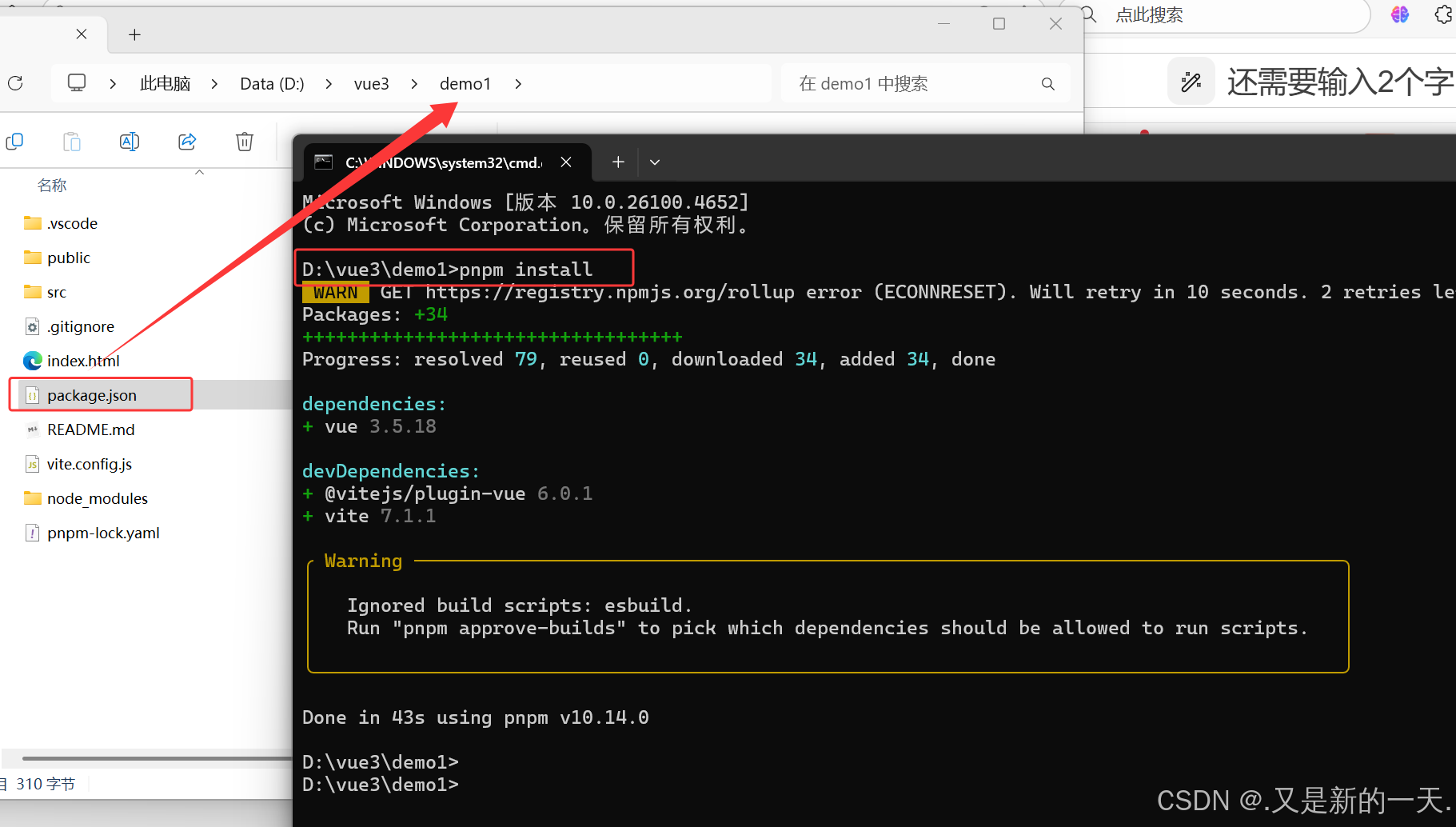Click the Explorer refresh icon
1456x827 pixels.
pos(15,83)
